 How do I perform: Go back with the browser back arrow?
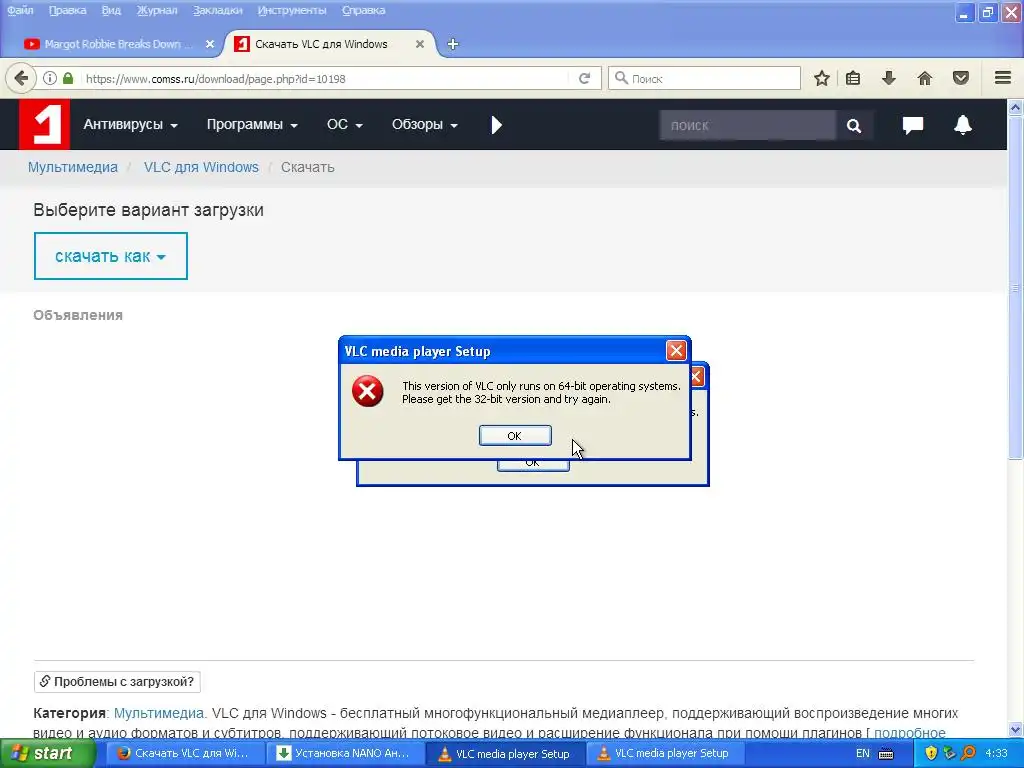[21, 78]
